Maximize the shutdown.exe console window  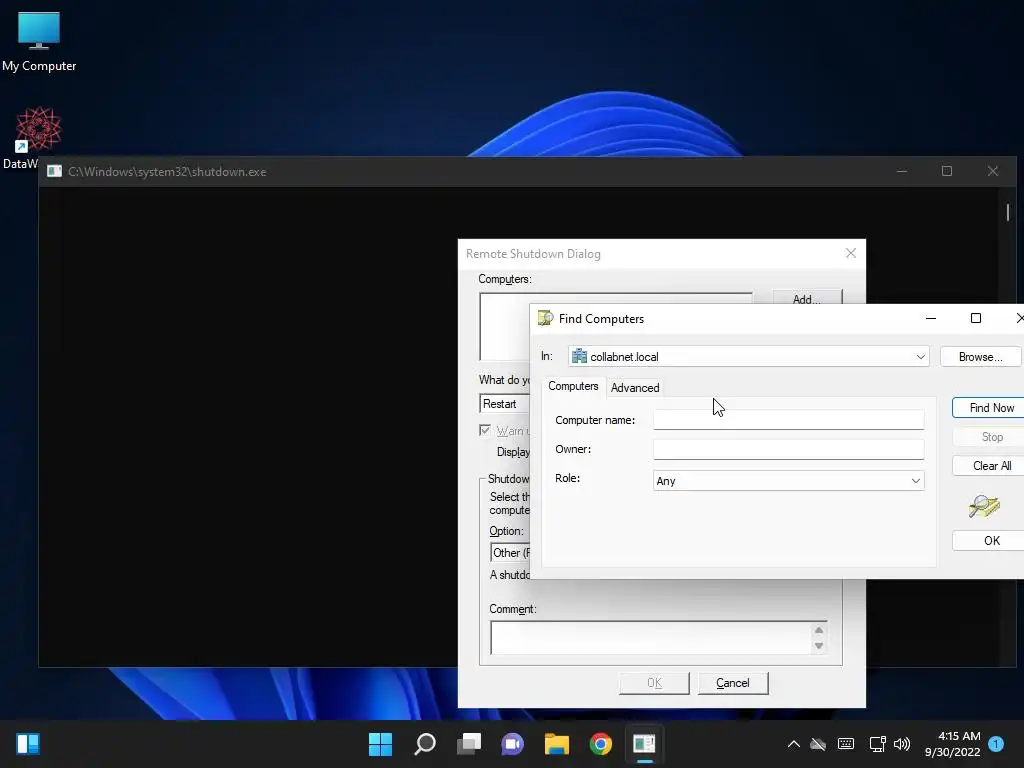tap(947, 171)
